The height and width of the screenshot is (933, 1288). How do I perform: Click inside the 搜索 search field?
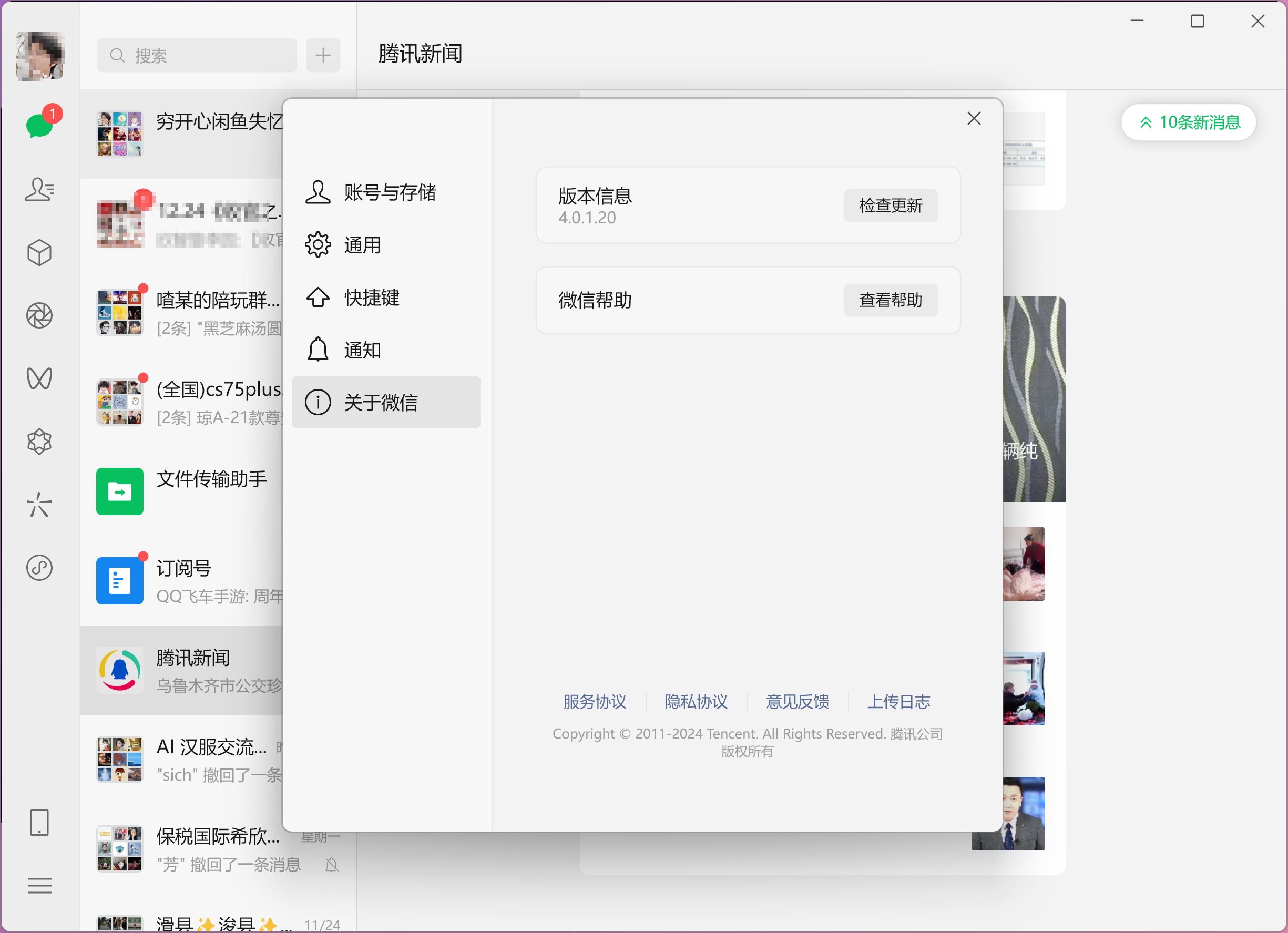point(196,55)
